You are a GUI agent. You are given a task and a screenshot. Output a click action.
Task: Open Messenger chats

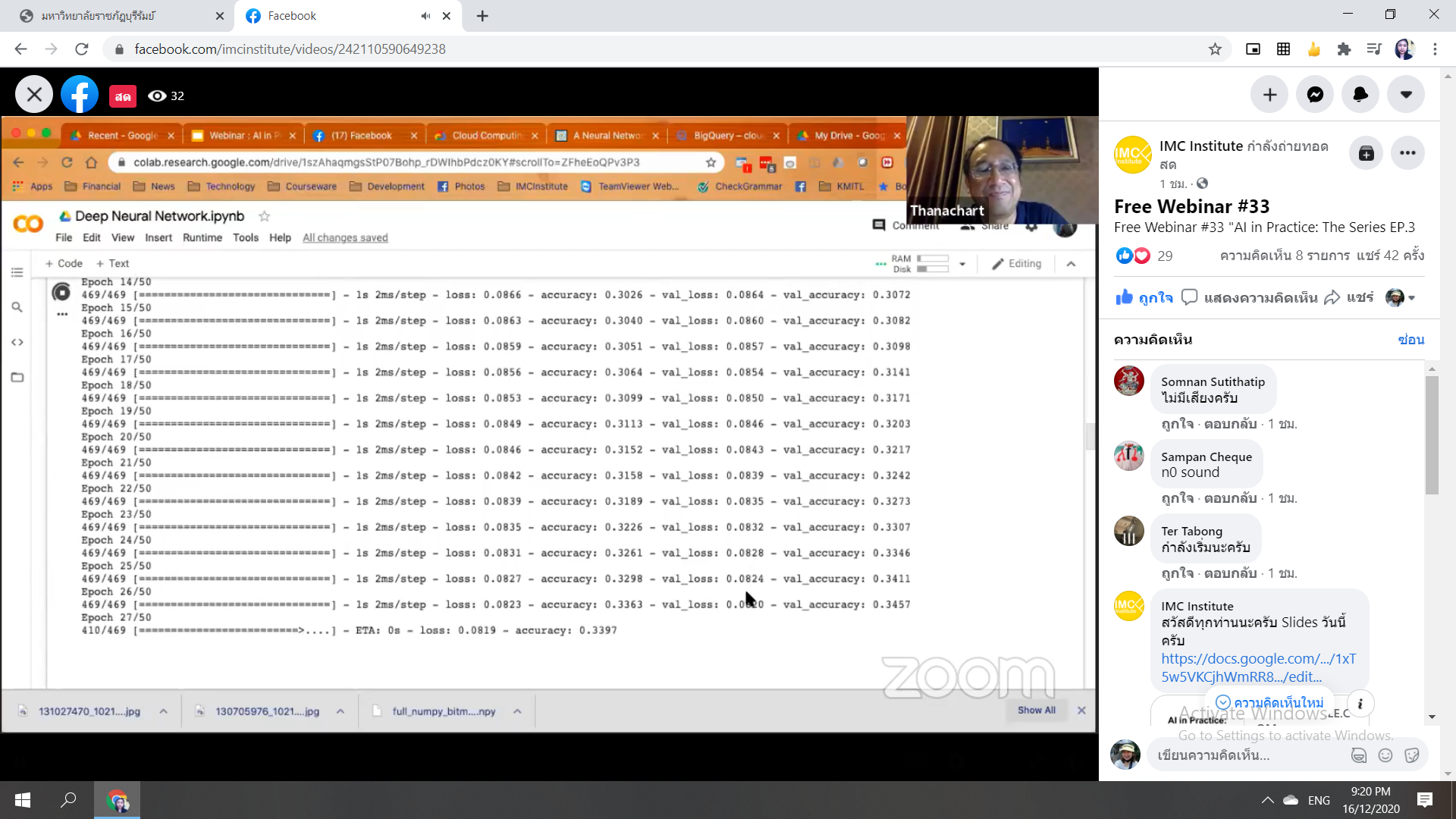pos(1316,95)
